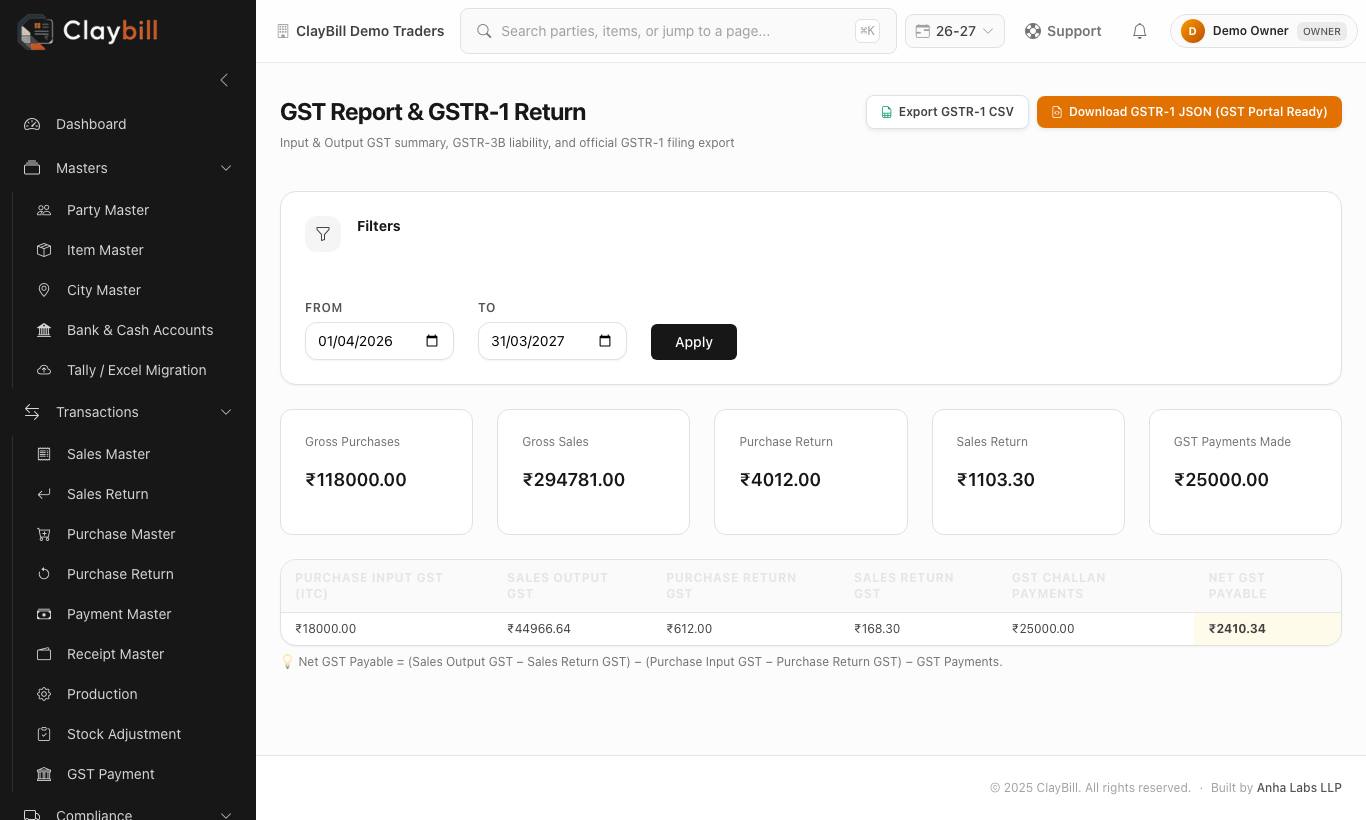Click the Tally / Excel Migration cloud icon
This screenshot has width=1366, height=820.
pos(44,370)
